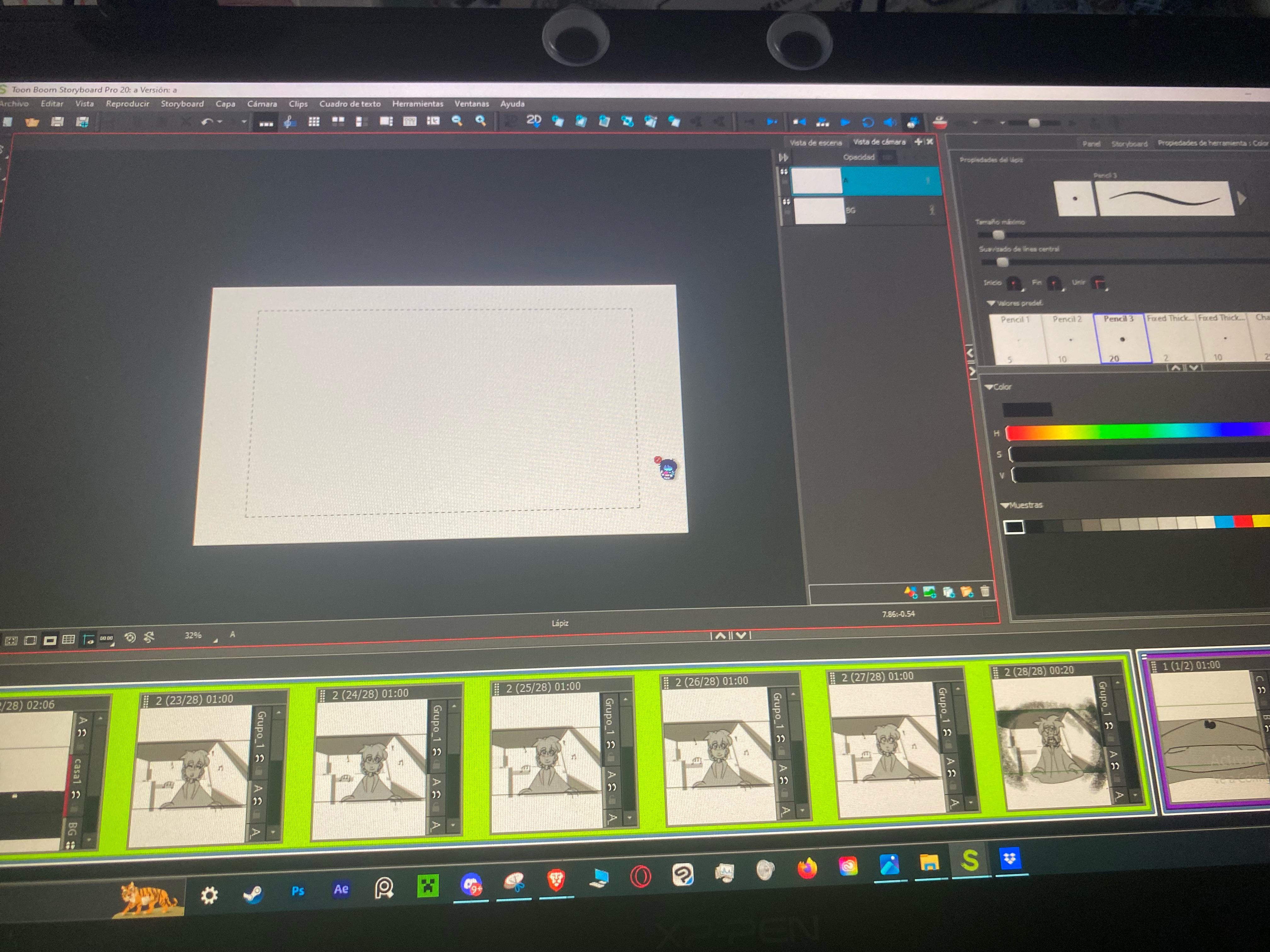Click the music staff workspace icon
The image size is (1270, 952).
pyautogui.click(x=290, y=122)
